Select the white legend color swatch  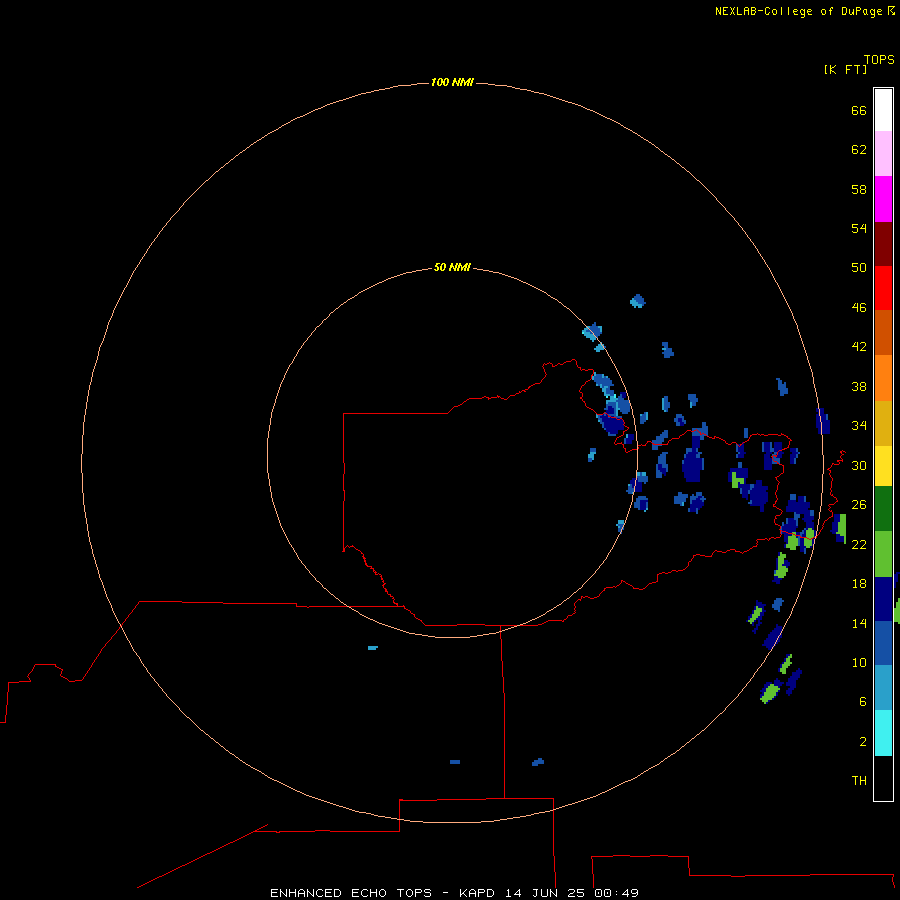coord(883,110)
